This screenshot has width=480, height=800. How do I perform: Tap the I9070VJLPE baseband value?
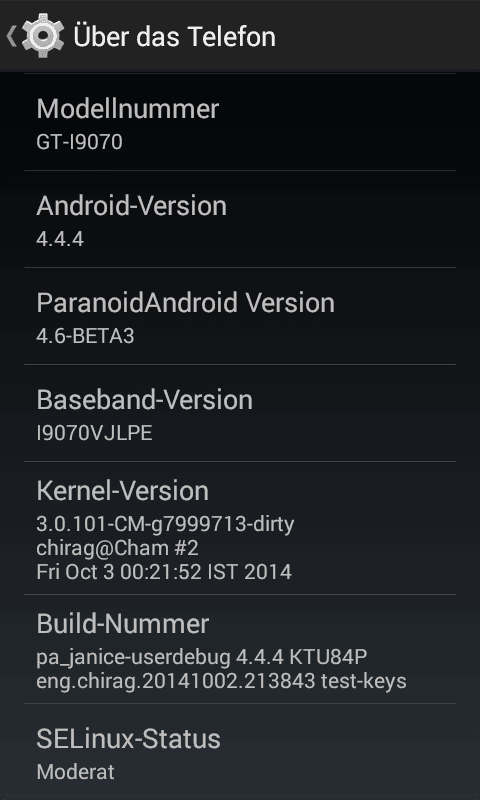coord(94,433)
